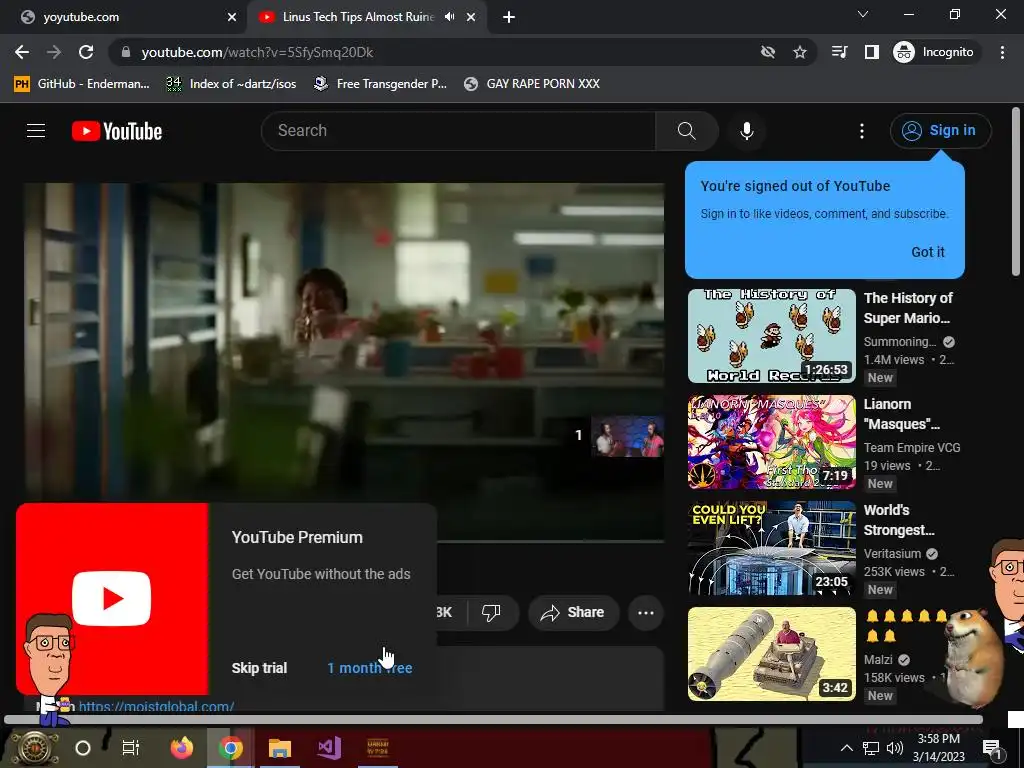Click 1 month free offer

370,668
